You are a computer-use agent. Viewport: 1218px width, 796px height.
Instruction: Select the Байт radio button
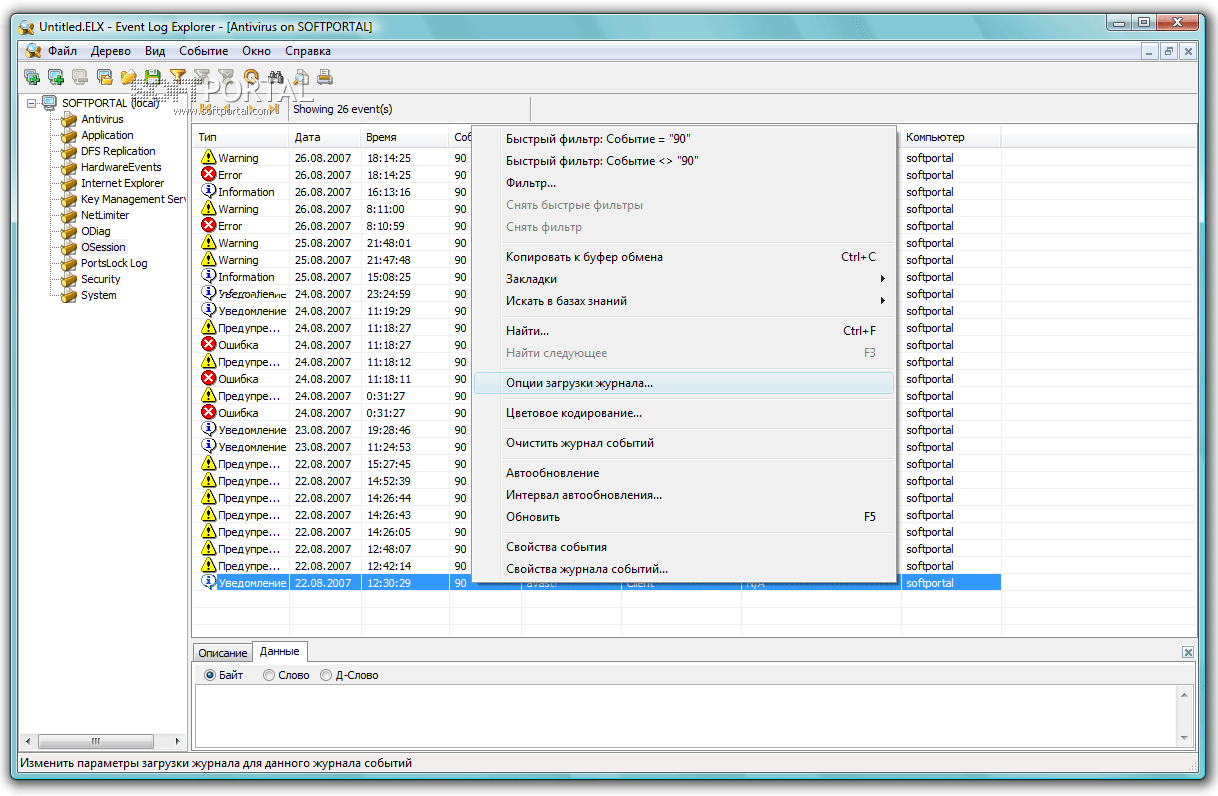(210, 675)
